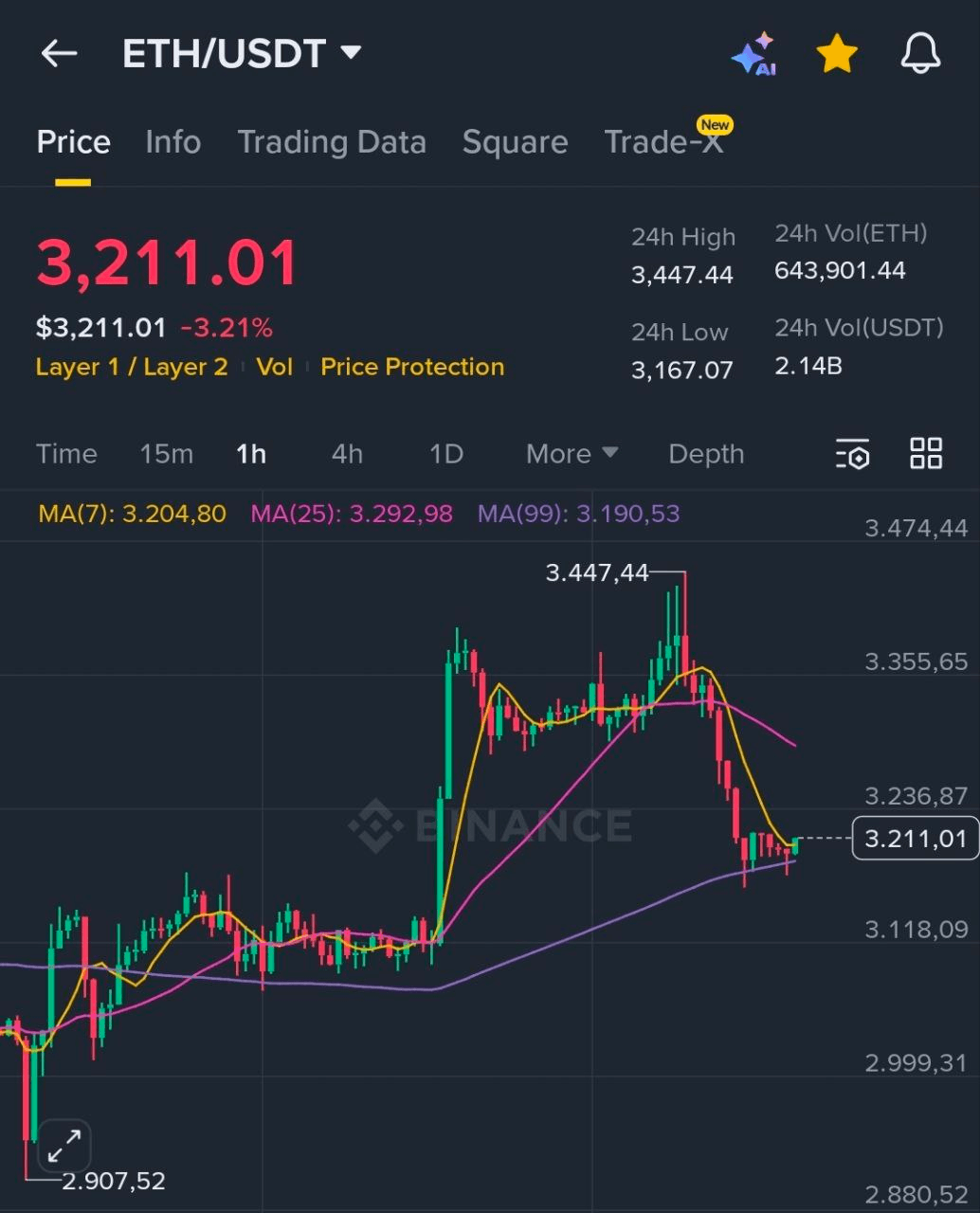Open the Trade-X tab
This screenshot has height=1213, width=980.
(x=663, y=142)
